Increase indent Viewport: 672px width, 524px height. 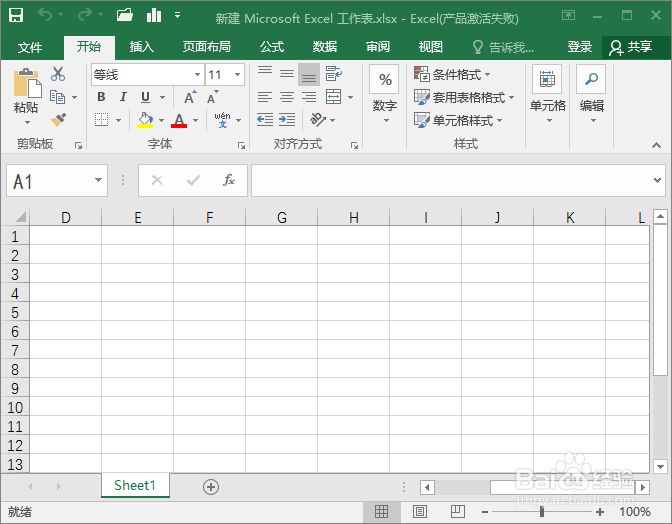coord(287,120)
